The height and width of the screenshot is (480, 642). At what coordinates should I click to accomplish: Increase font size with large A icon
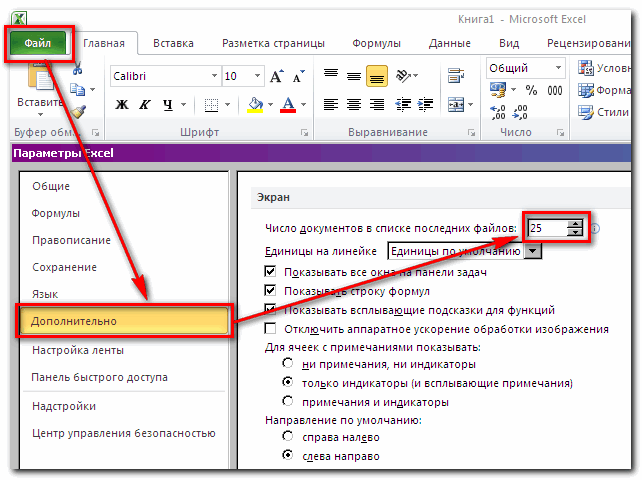pos(277,76)
